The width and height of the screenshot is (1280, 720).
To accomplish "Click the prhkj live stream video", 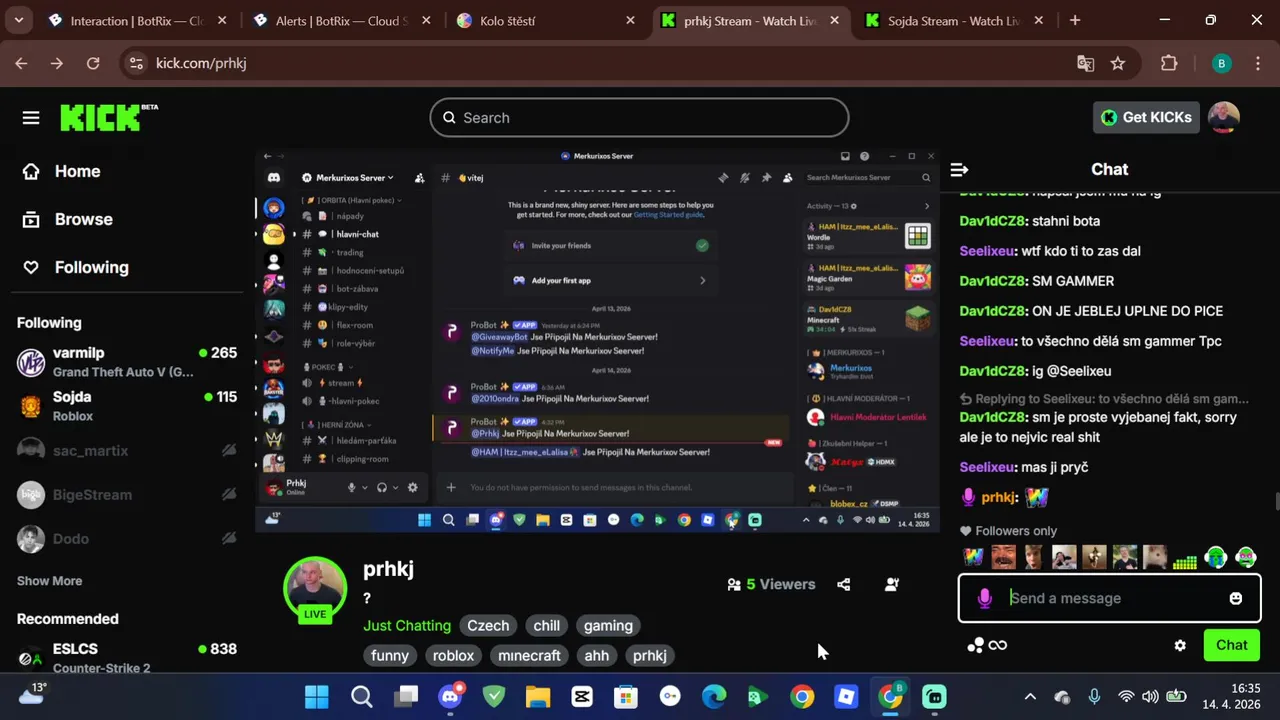I will point(597,340).
